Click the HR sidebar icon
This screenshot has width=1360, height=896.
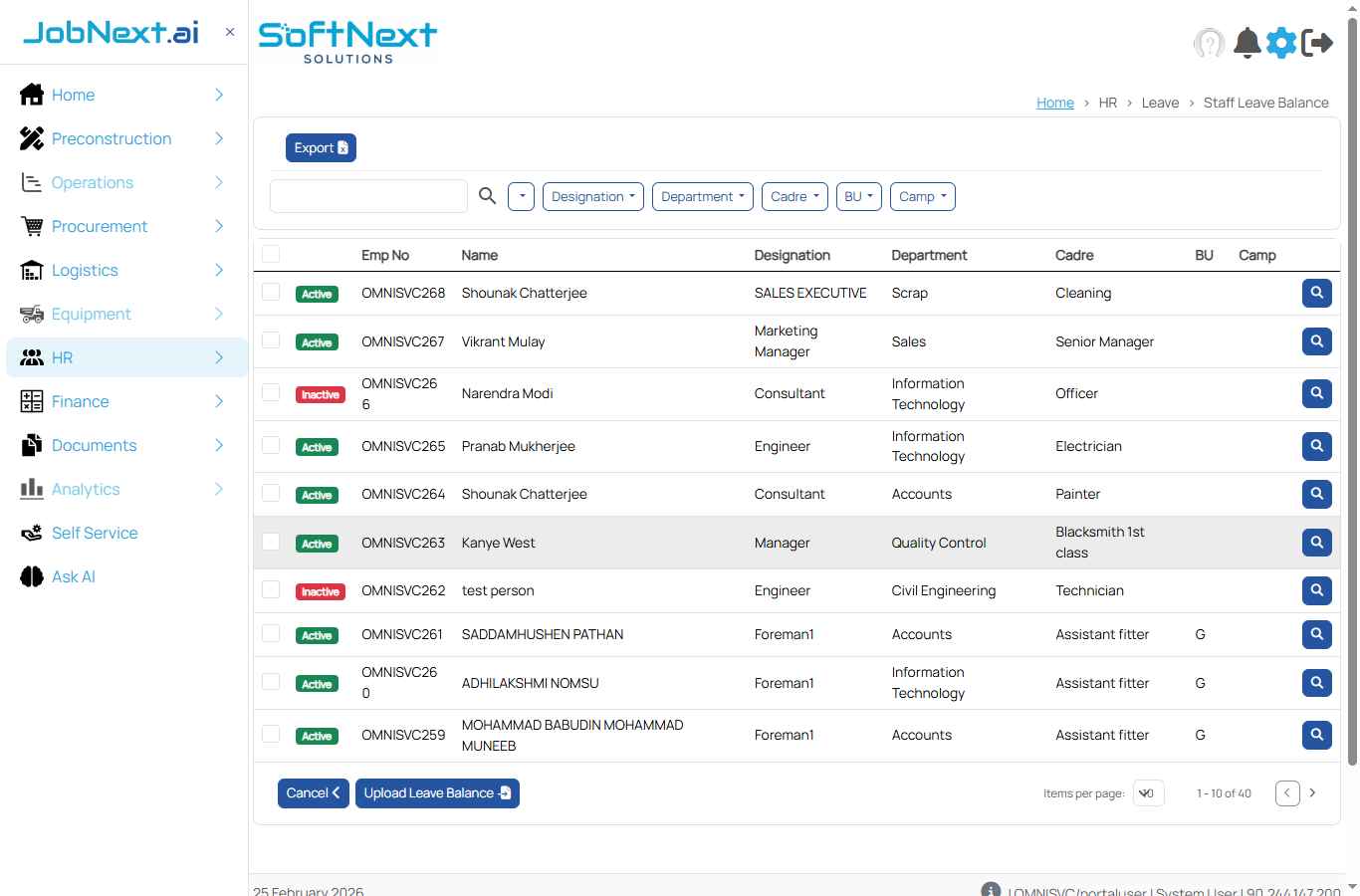coord(31,357)
